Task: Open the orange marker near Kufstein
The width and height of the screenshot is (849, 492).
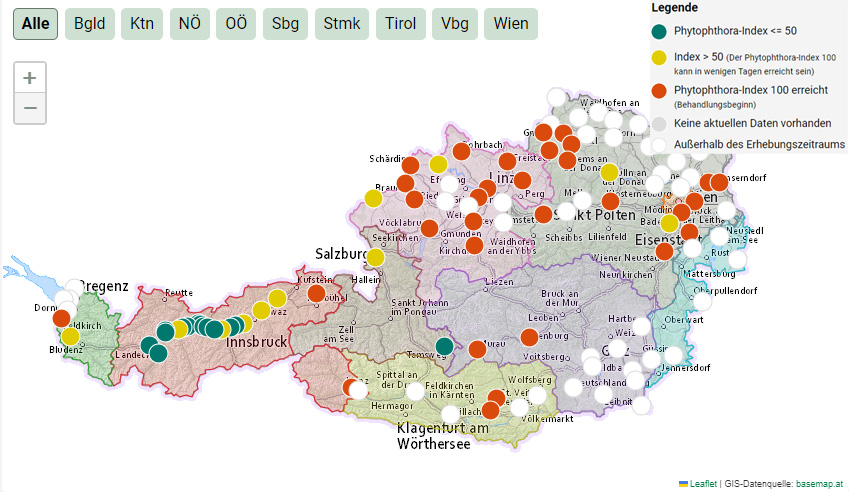Action: pyautogui.click(x=316, y=293)
